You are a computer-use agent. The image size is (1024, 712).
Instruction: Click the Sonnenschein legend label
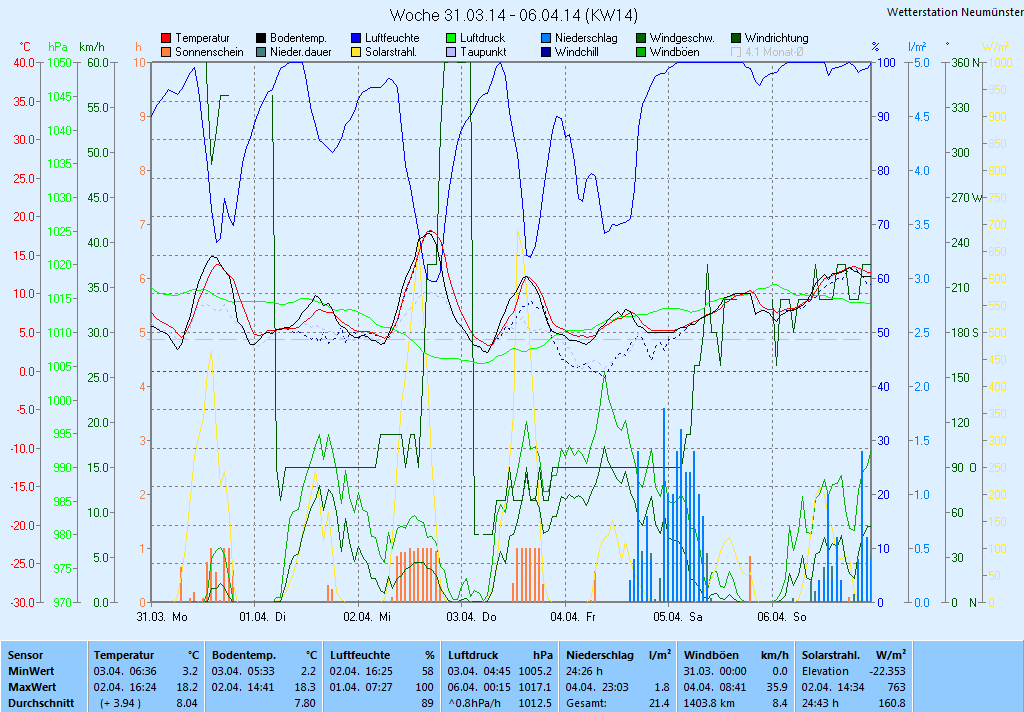tap(209, 52)
